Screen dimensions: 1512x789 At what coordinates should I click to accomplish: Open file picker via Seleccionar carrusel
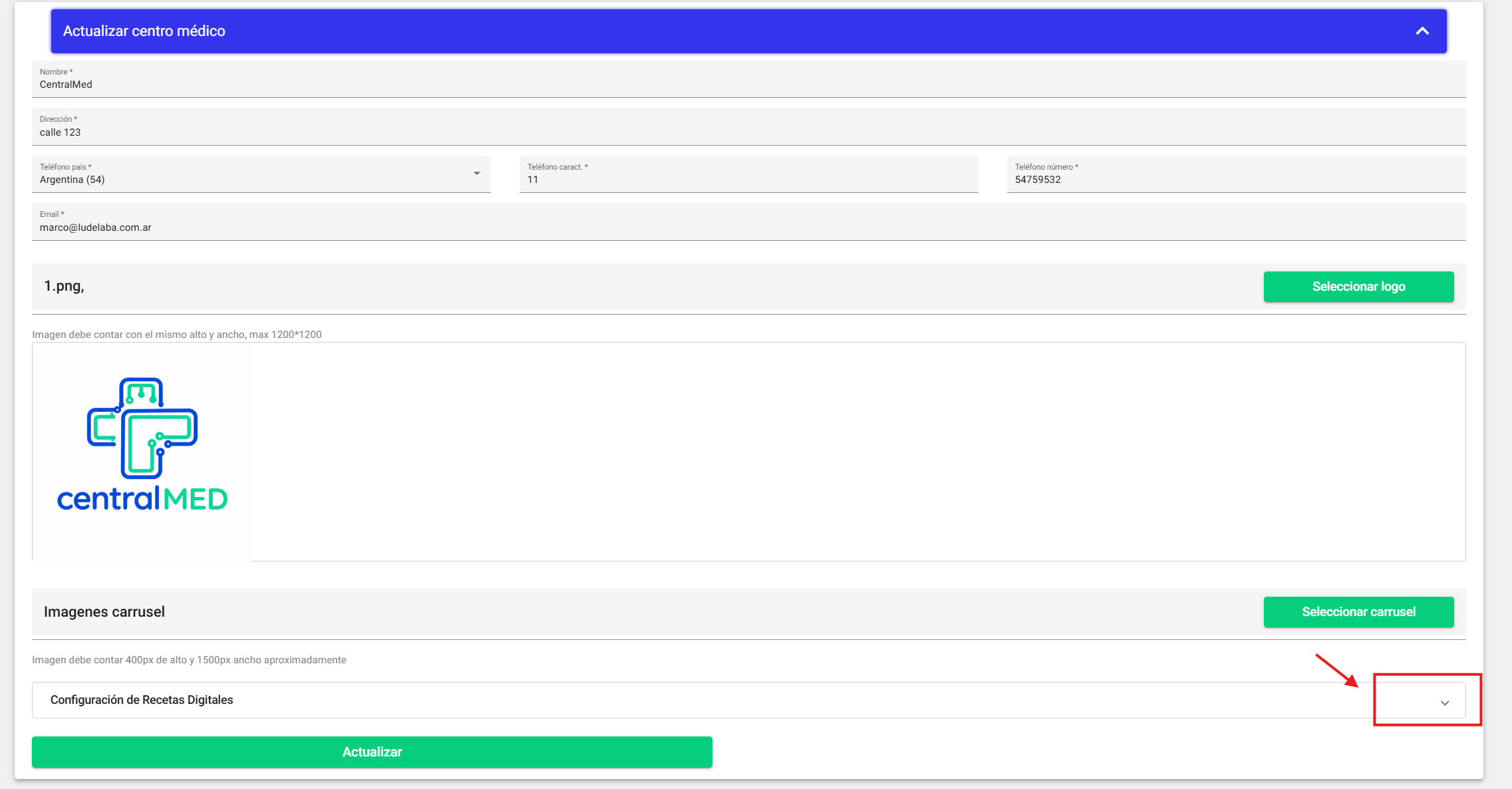pos(1358,612)
